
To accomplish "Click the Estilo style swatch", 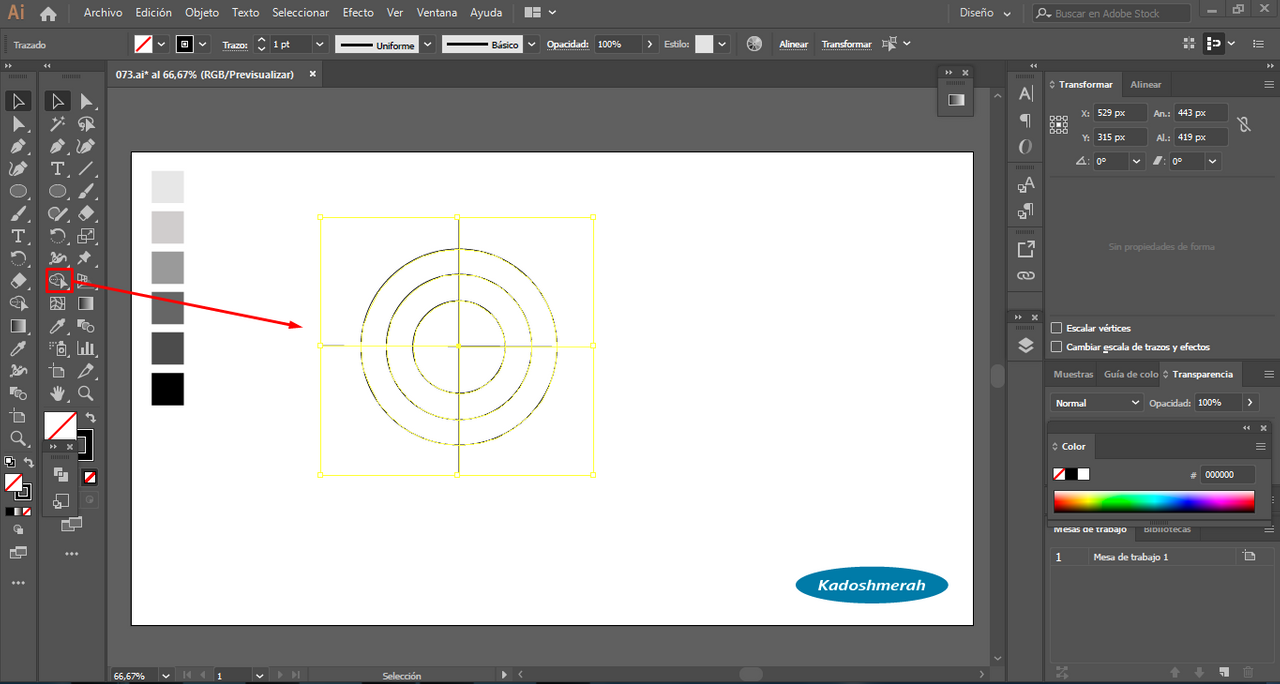I will (x=704, y=44).
